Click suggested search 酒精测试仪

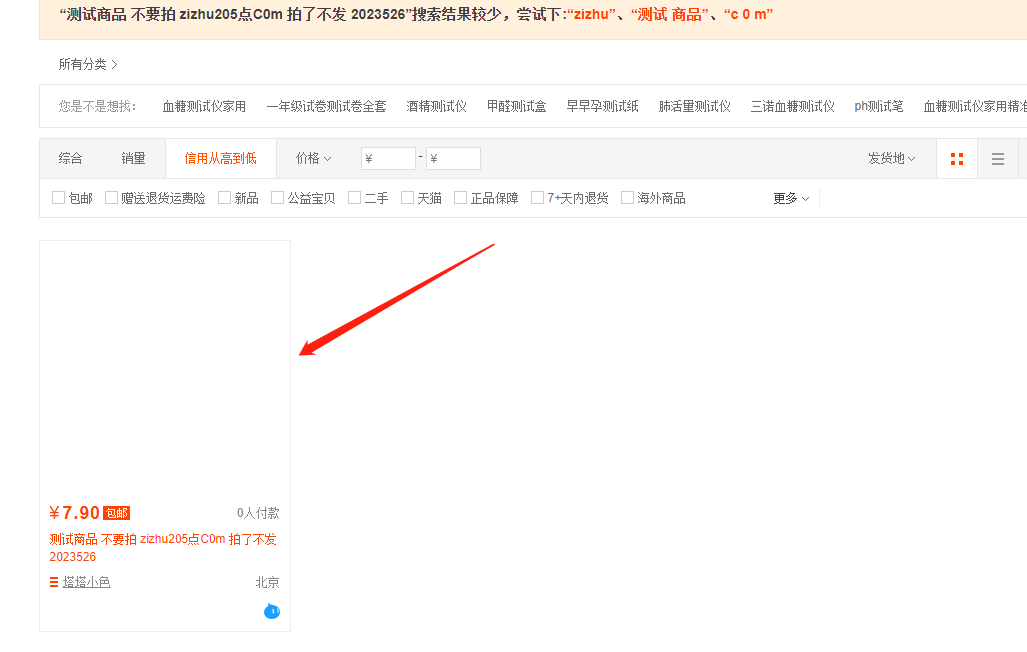pos(436,106)
